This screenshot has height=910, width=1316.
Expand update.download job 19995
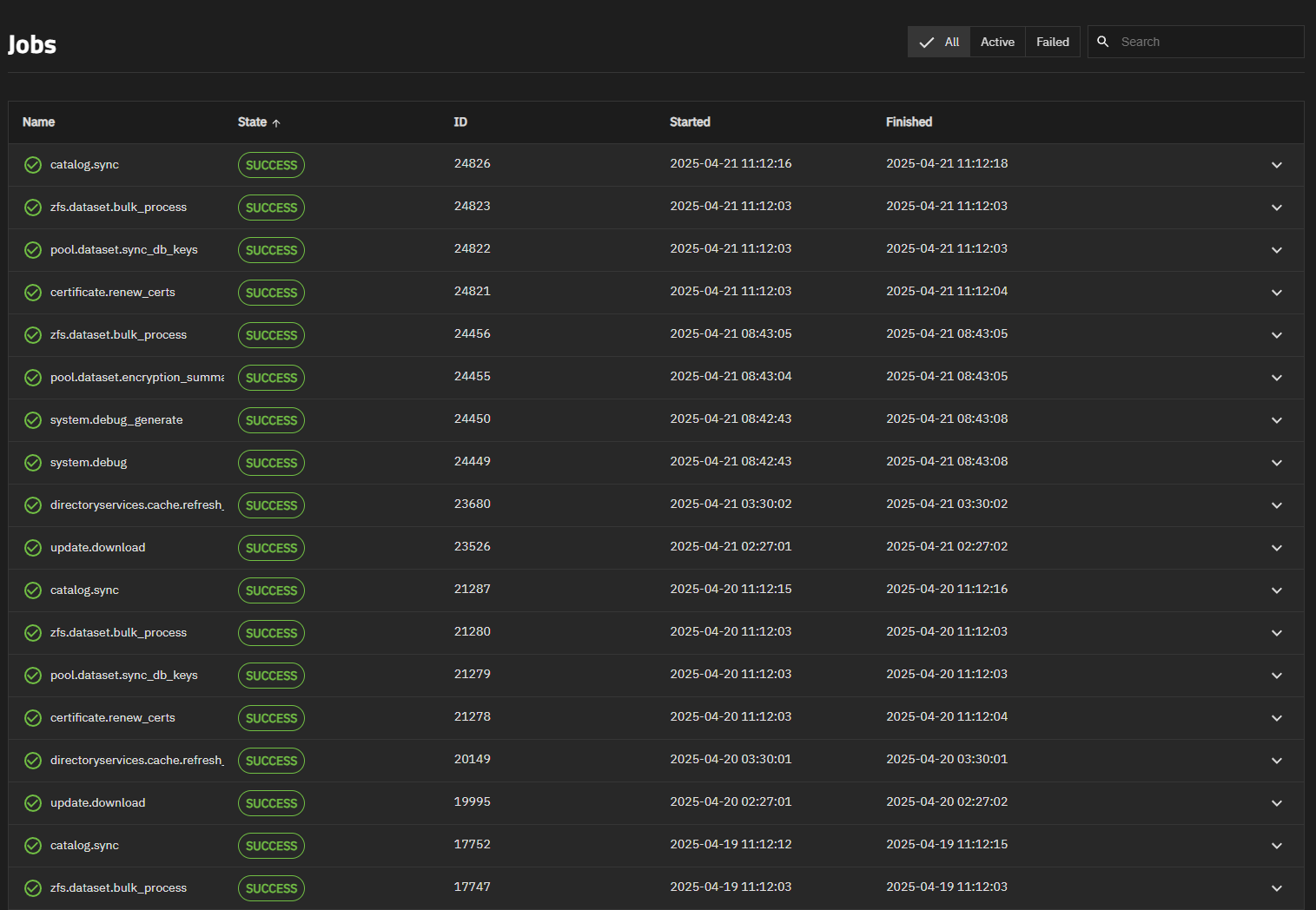(x=1277, y=803)
